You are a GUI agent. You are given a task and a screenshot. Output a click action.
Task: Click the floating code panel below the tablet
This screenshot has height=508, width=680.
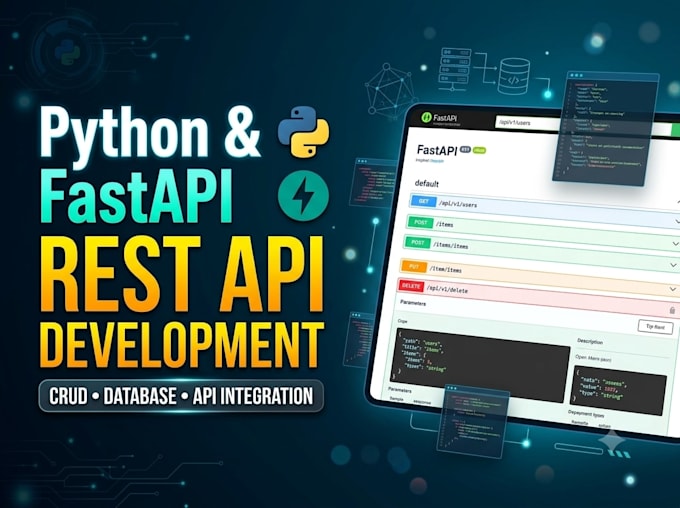[x=473, y=421]
